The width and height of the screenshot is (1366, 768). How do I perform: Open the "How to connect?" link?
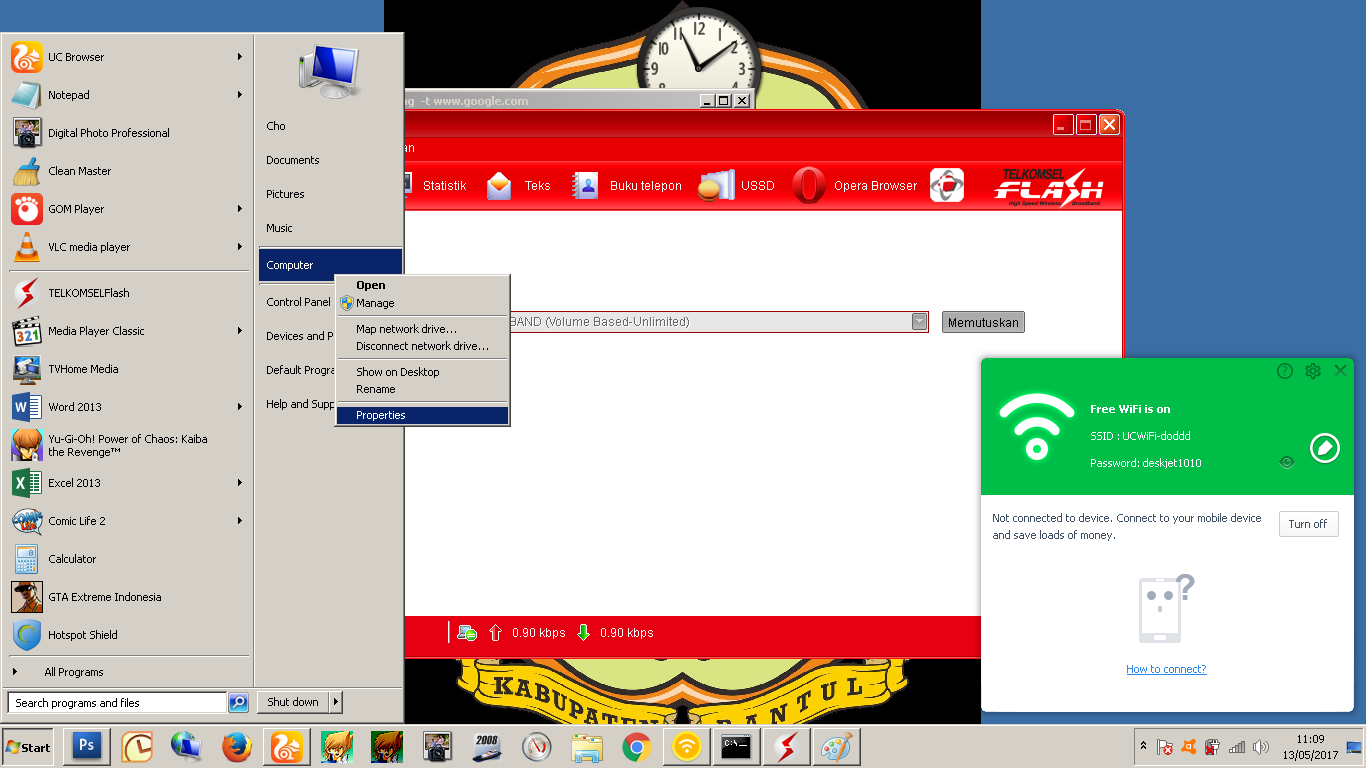click(x=1166, y=668)
